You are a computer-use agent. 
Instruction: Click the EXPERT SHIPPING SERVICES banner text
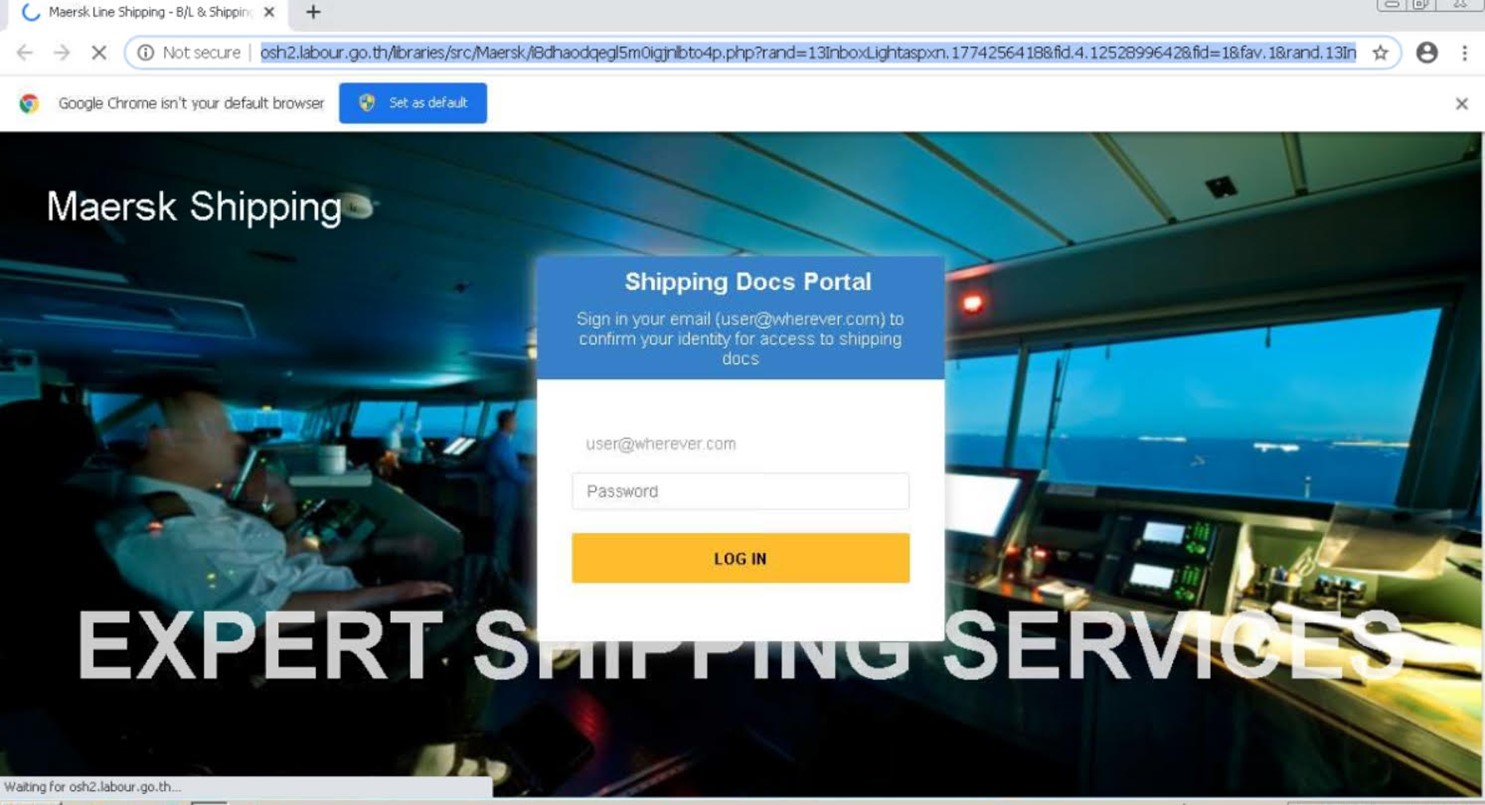pos(741,647)
